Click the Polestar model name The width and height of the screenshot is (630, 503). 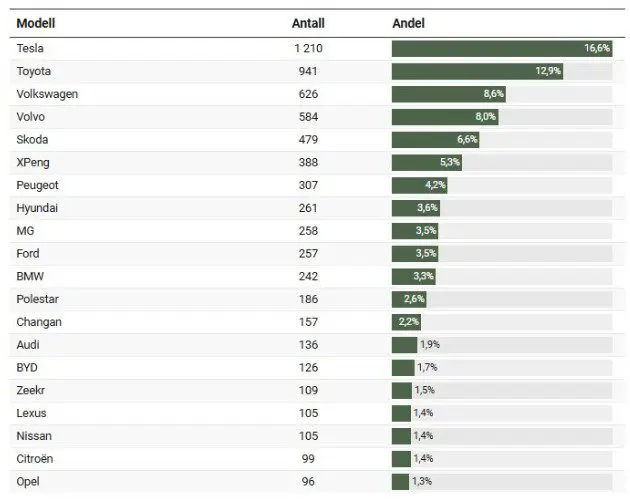(x=38, y=299)
